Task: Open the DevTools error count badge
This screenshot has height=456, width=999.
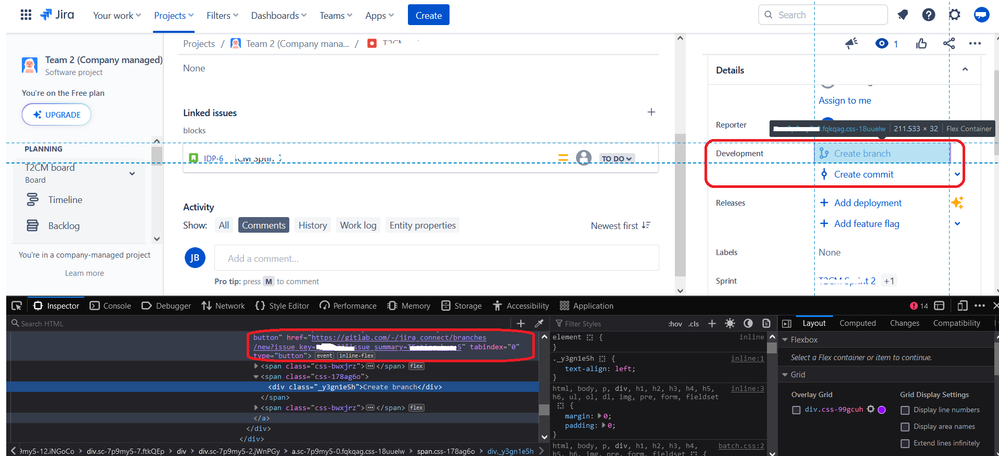Action: pyautogui.click(x=919, y=306)
